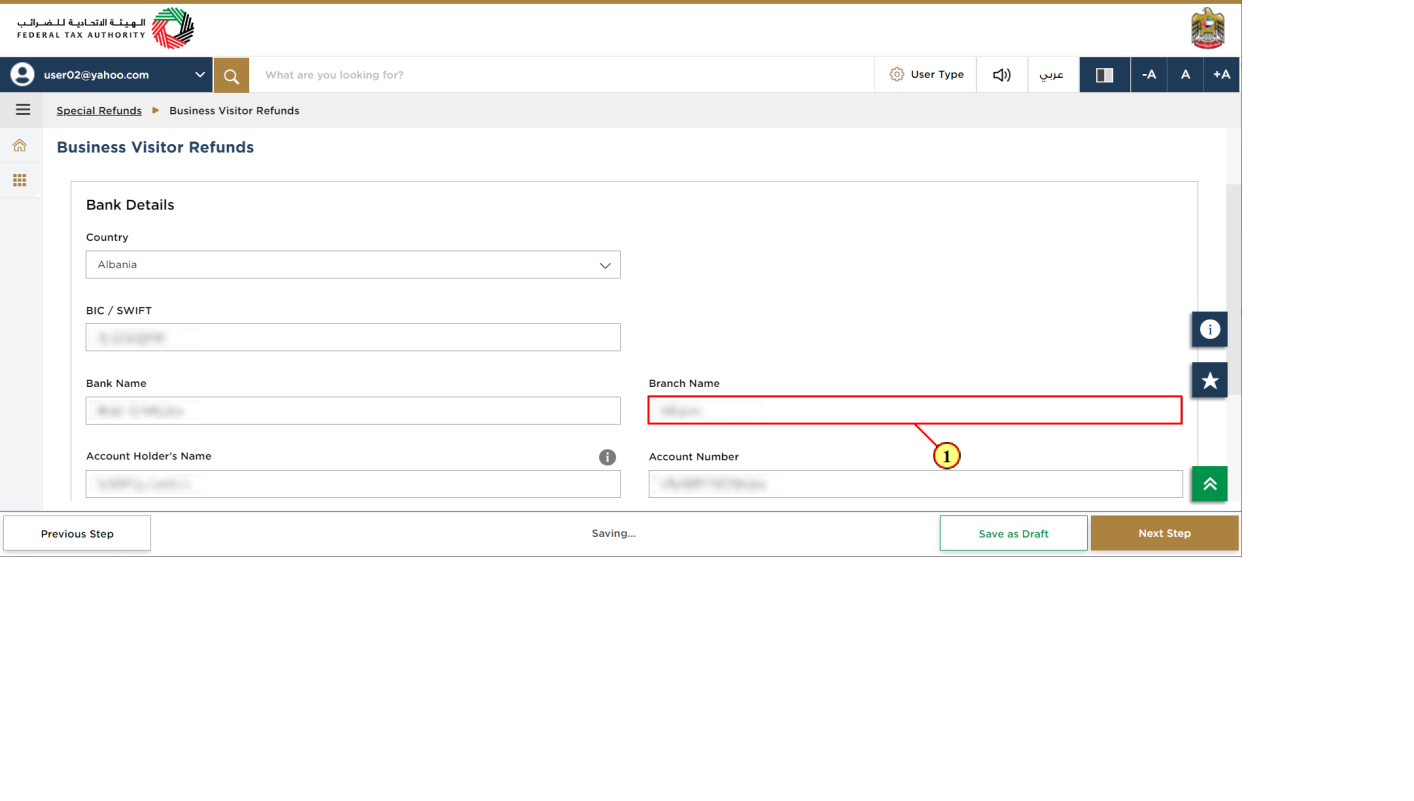
Task: Click the Account Number field
Action: [x=915, y=484]
